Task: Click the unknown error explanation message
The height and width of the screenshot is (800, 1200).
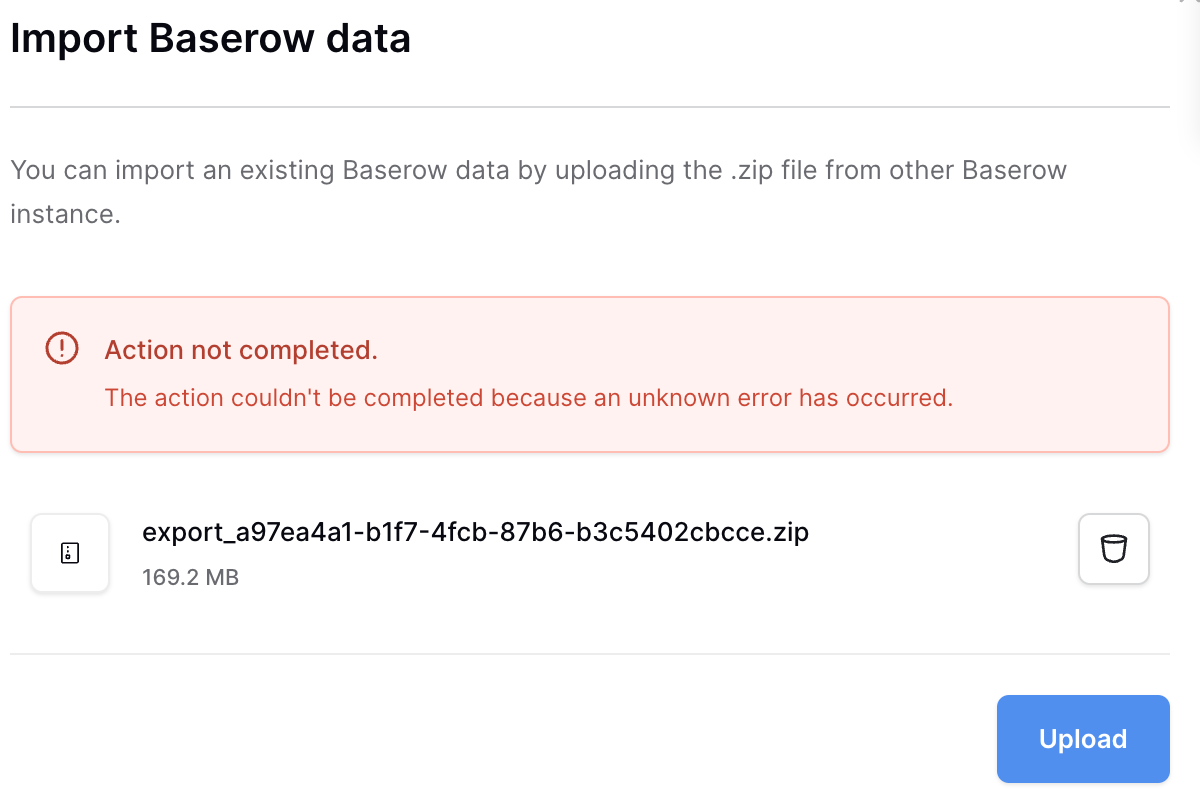Action: tap(528, 398)
